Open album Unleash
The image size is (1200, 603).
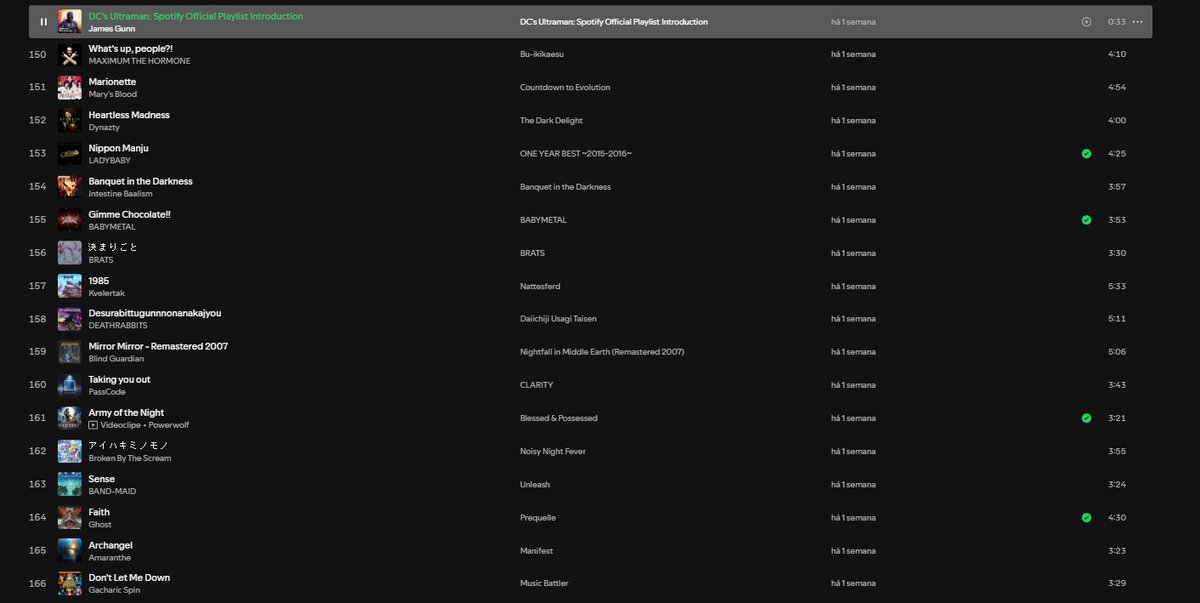[x=535, y=485]
